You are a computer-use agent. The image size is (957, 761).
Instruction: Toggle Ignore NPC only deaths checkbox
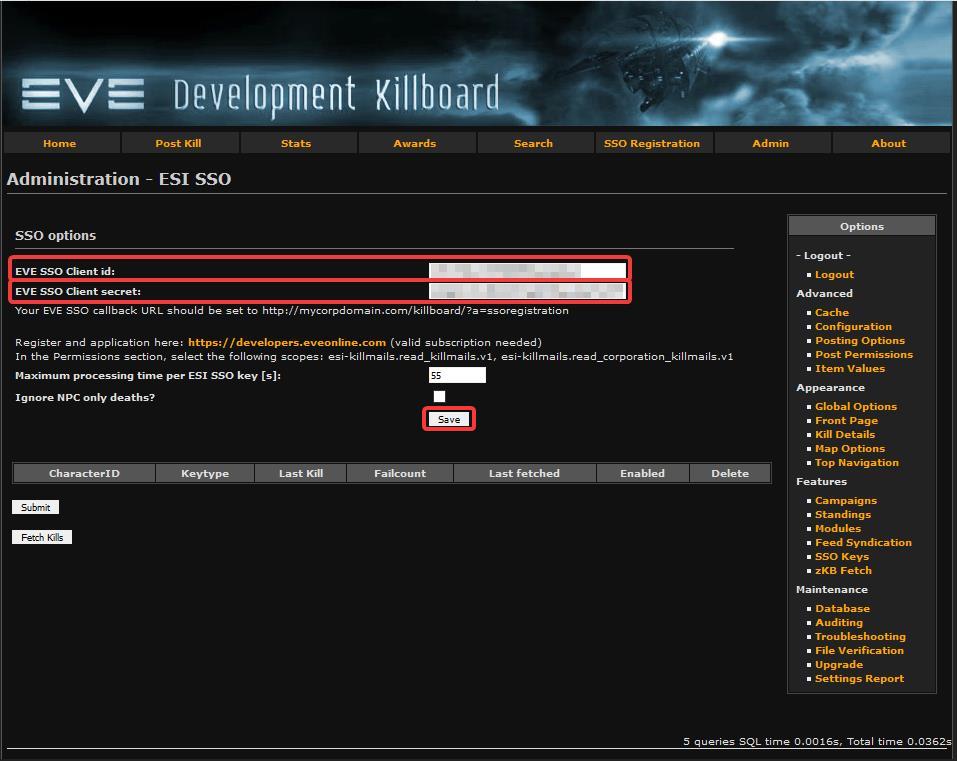click(439, 397)
